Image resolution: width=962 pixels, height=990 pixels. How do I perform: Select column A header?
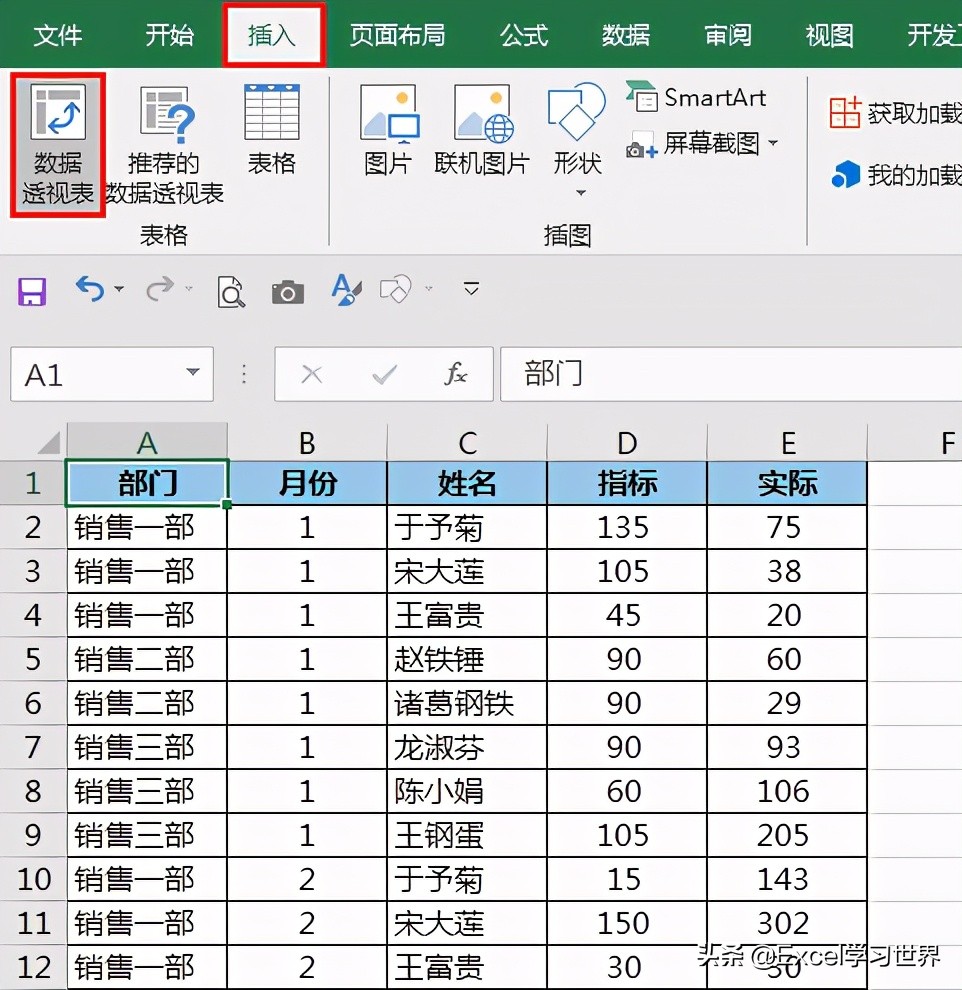click(x=147, y=442)
